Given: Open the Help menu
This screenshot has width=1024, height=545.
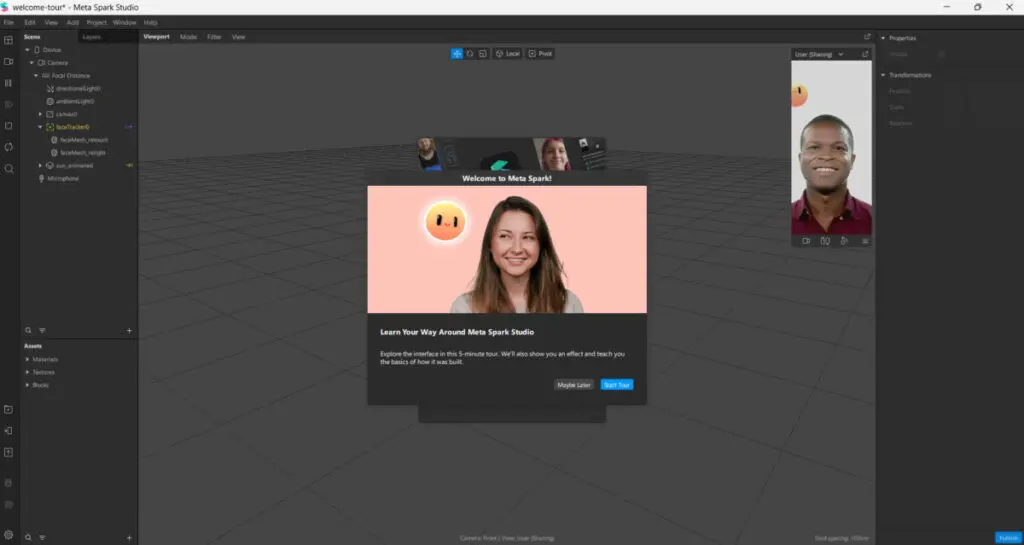Looking at the screenshot, I should point(150,22).
